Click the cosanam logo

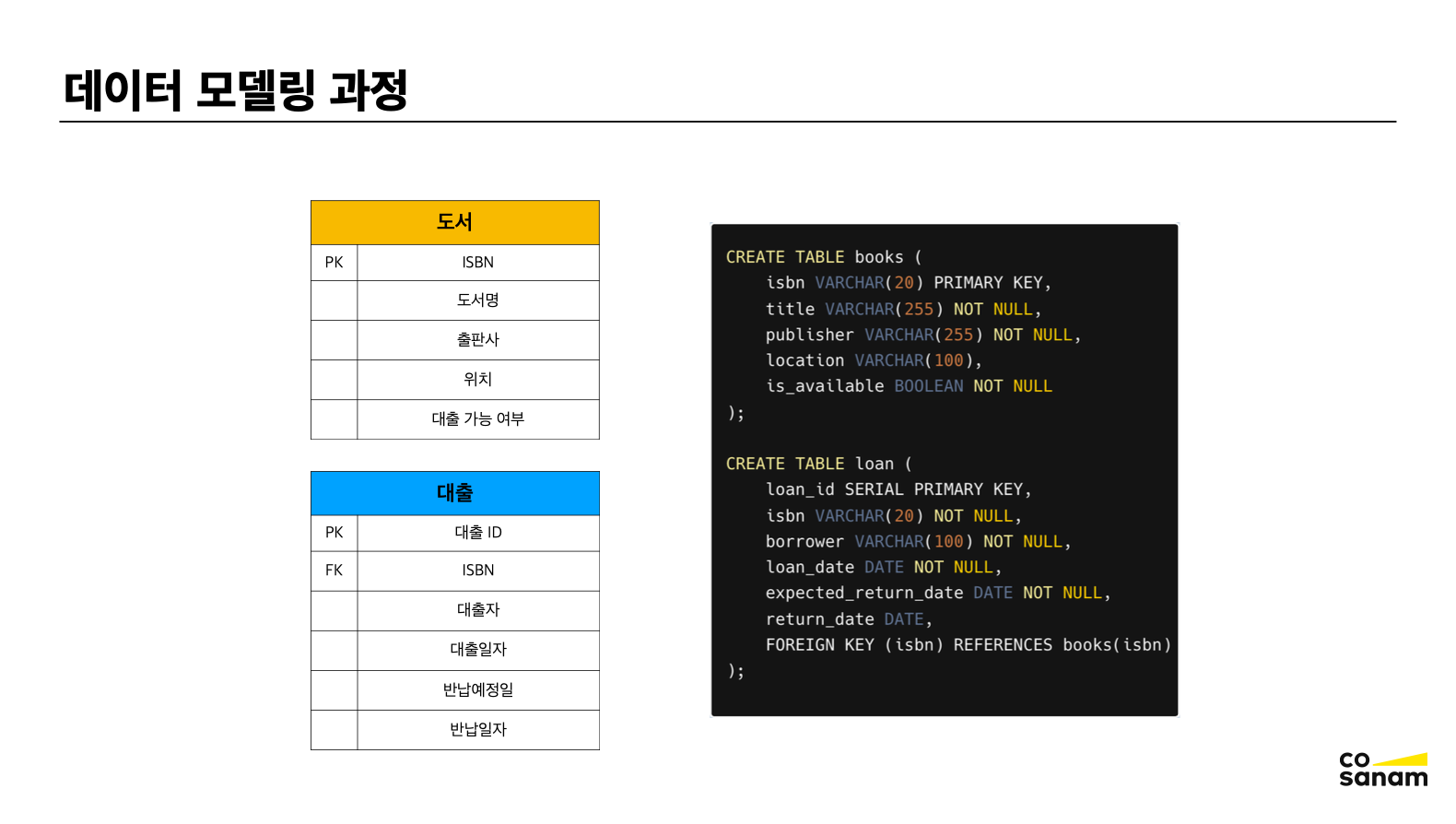(x=1382, y=770)
